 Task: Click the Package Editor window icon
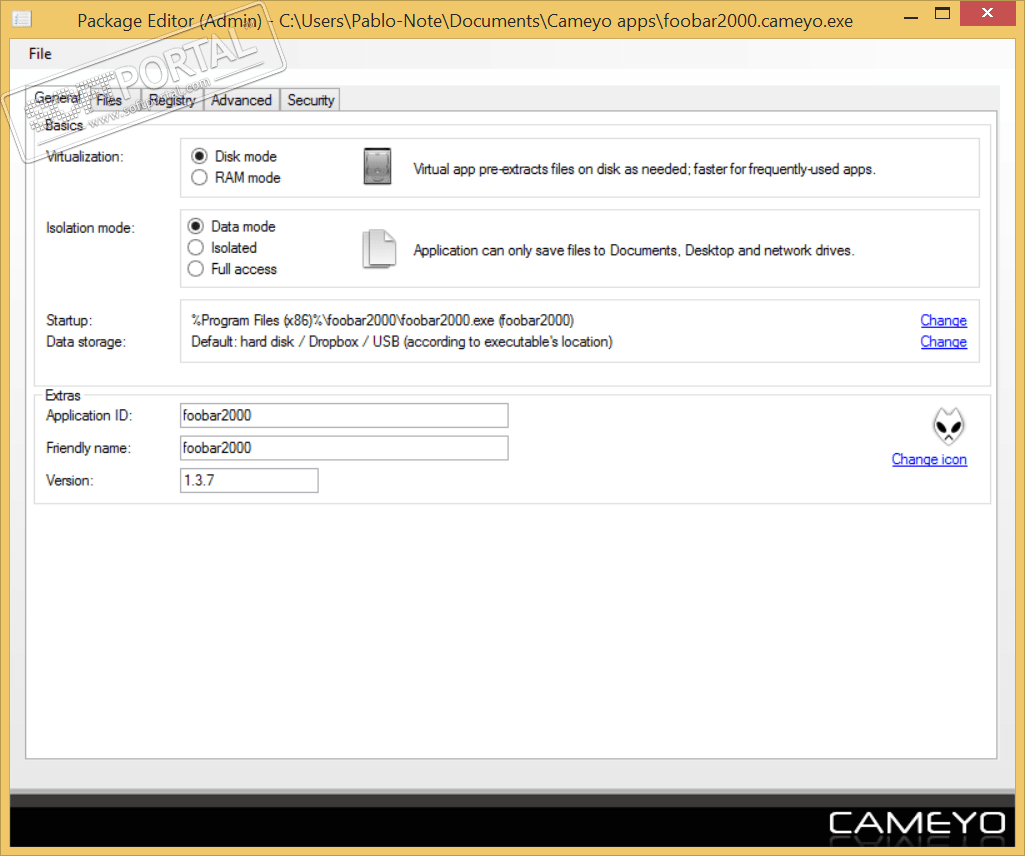point(22,19)
